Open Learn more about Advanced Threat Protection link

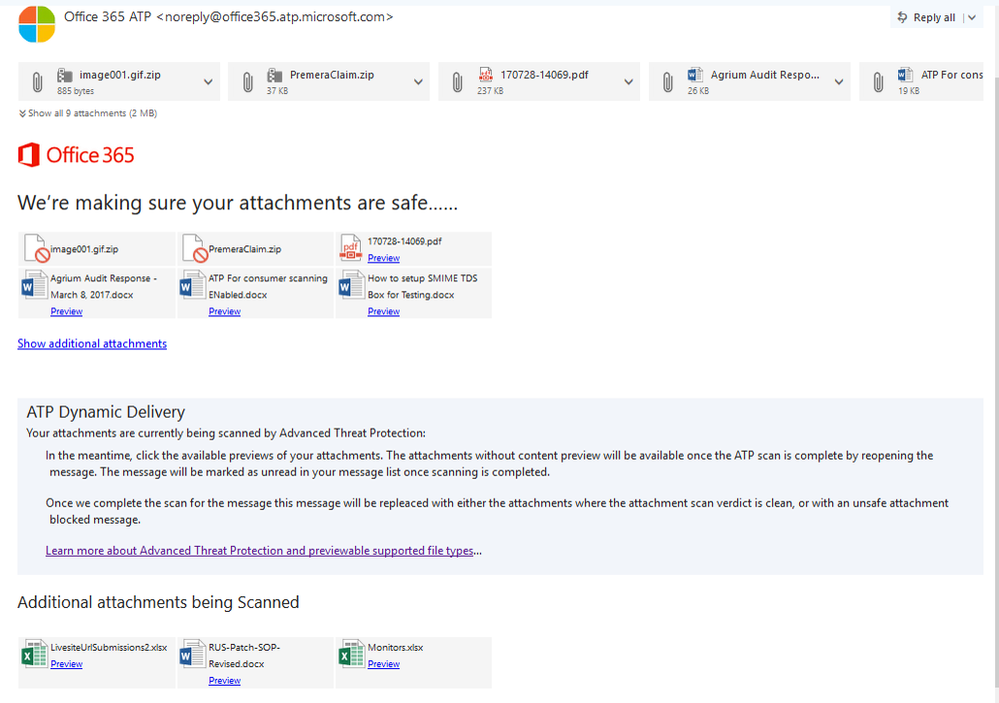pos(259,551)
